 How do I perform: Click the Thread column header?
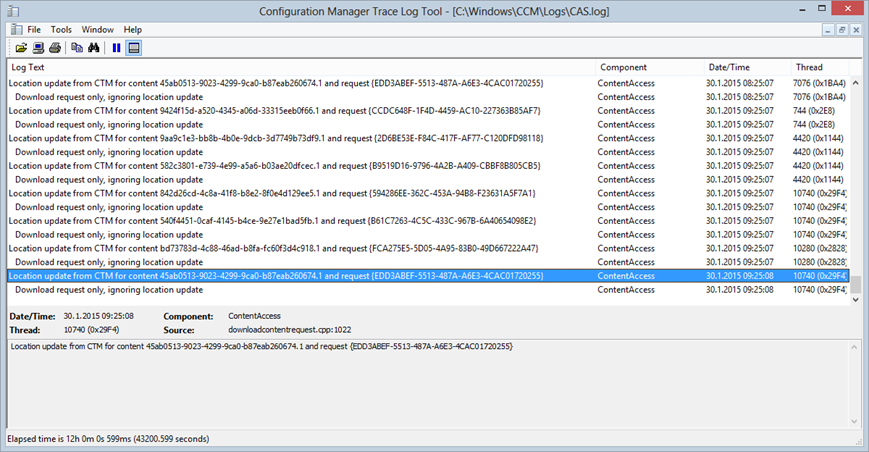pyautogui.click(x=820, y=67)
